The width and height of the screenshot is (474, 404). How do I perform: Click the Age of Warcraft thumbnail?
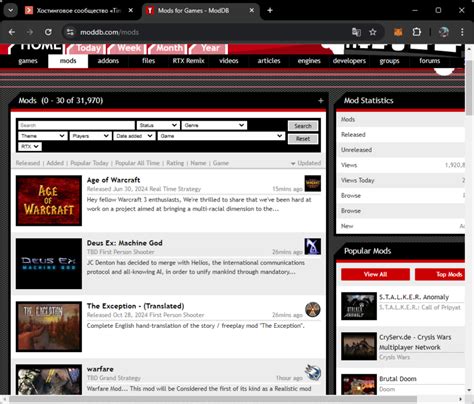pos(49,201)
